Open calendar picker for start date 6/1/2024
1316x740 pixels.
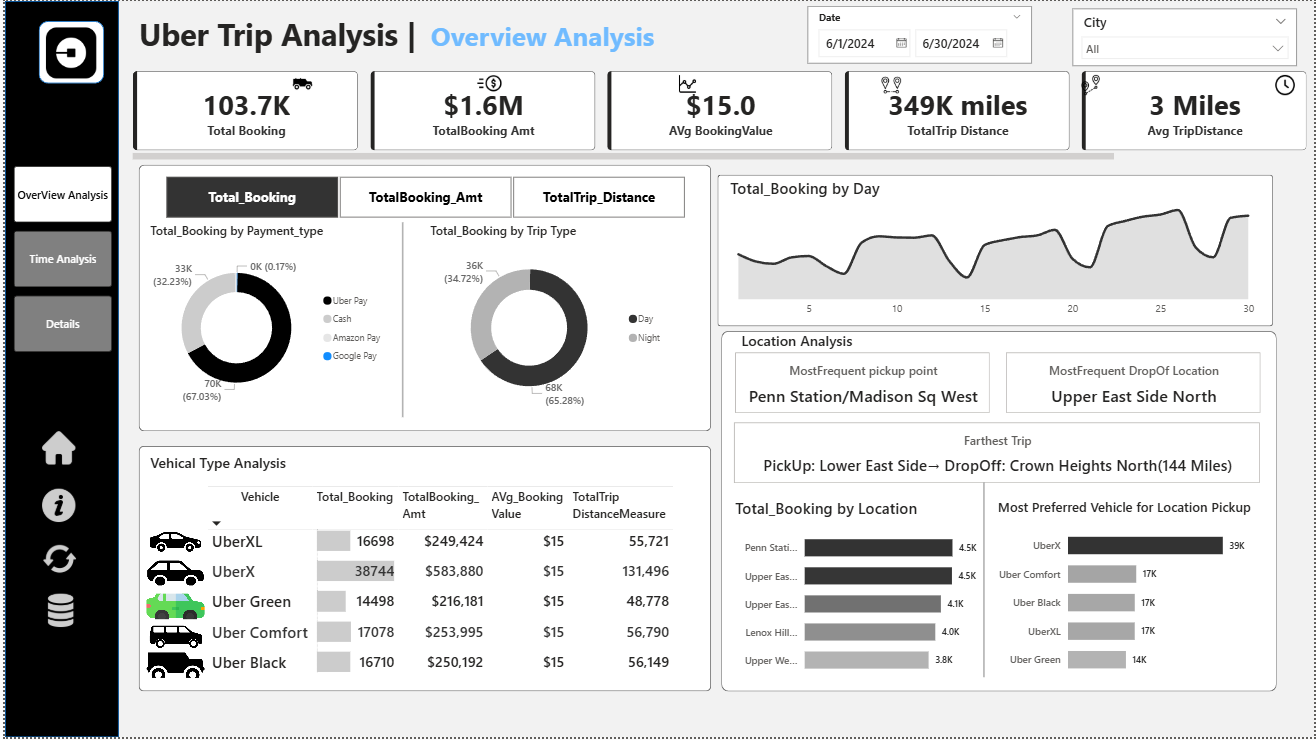pos(901,43)
